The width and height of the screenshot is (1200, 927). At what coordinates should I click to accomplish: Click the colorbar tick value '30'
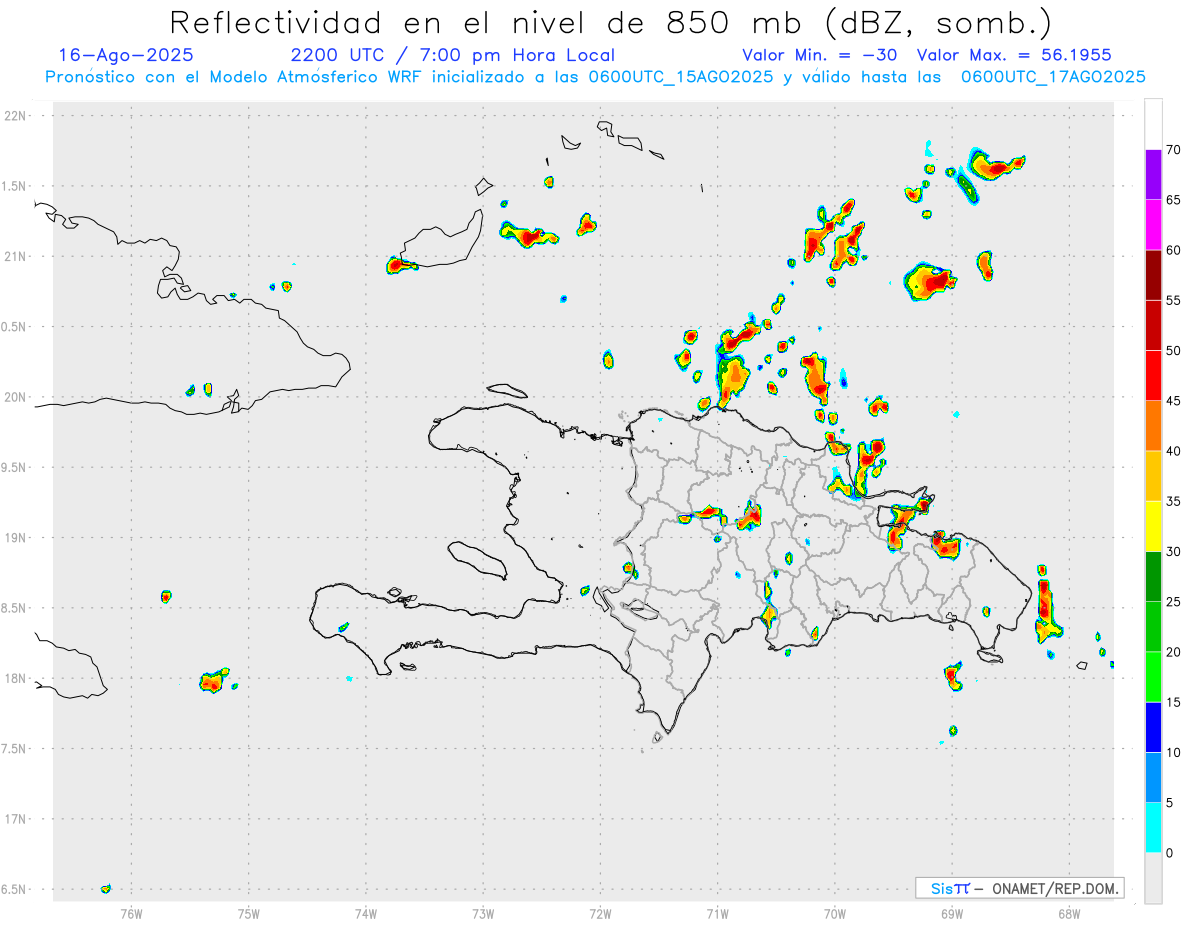pyautogui.click(x=1173, y=552)
